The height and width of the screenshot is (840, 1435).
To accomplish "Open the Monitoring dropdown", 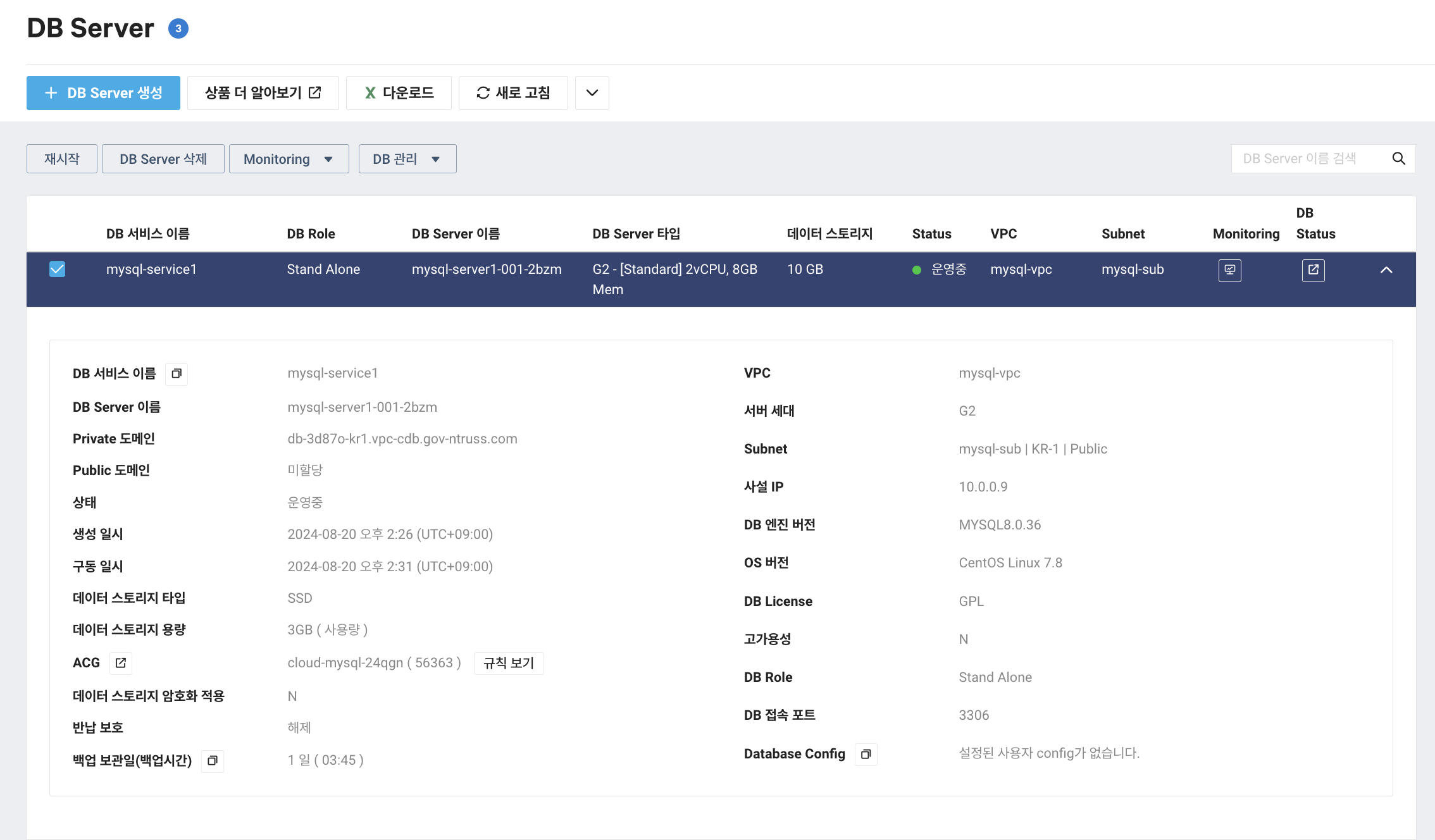I will (289, 159).
